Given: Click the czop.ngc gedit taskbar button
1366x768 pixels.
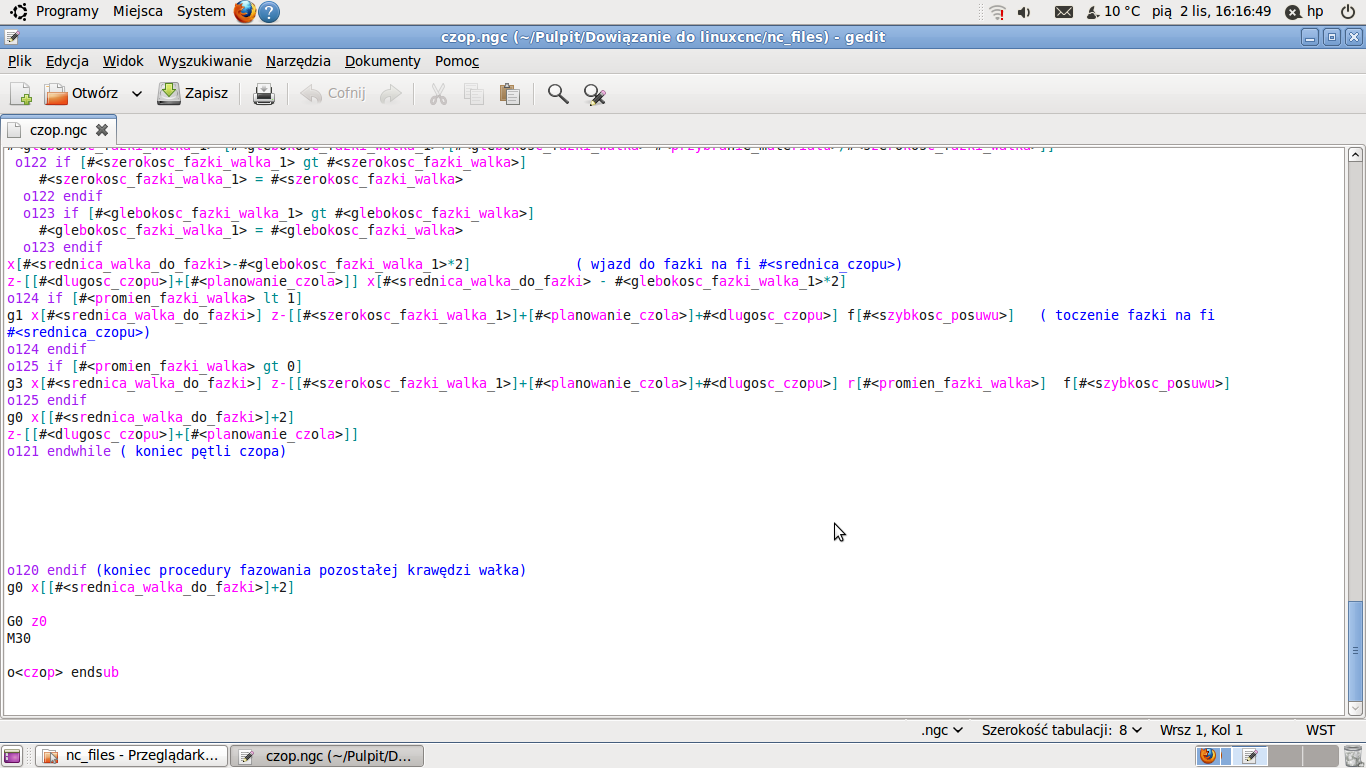Looking at the screenshot, I should click(x=327, y=756).
